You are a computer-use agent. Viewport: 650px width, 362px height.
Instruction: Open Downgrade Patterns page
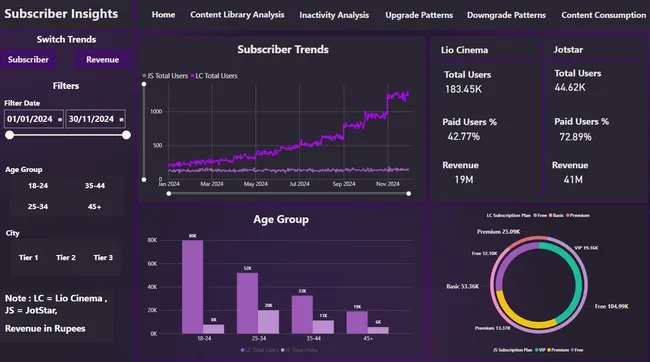point(506,15)
